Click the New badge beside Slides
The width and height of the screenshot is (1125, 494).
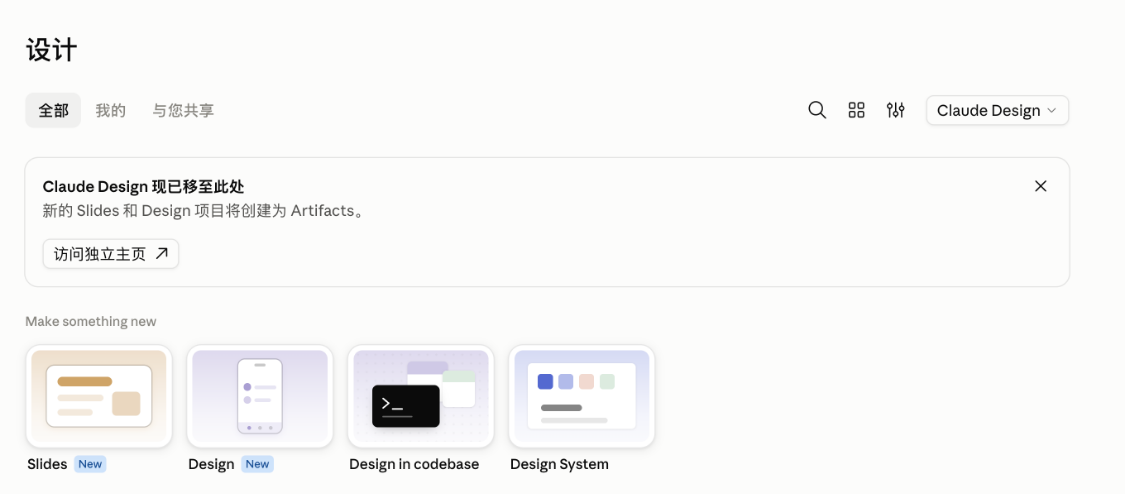(90, 464)
